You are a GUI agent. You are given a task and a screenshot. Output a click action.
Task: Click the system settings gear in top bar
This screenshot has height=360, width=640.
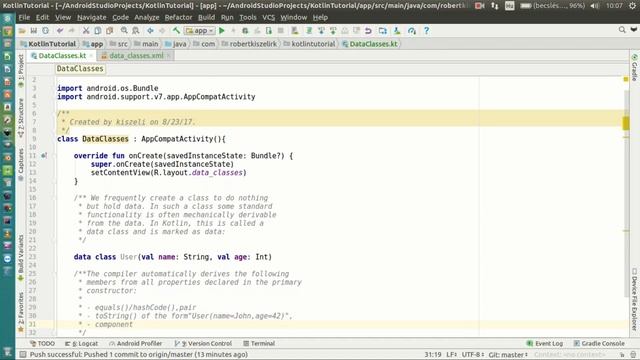coord(633,6)
